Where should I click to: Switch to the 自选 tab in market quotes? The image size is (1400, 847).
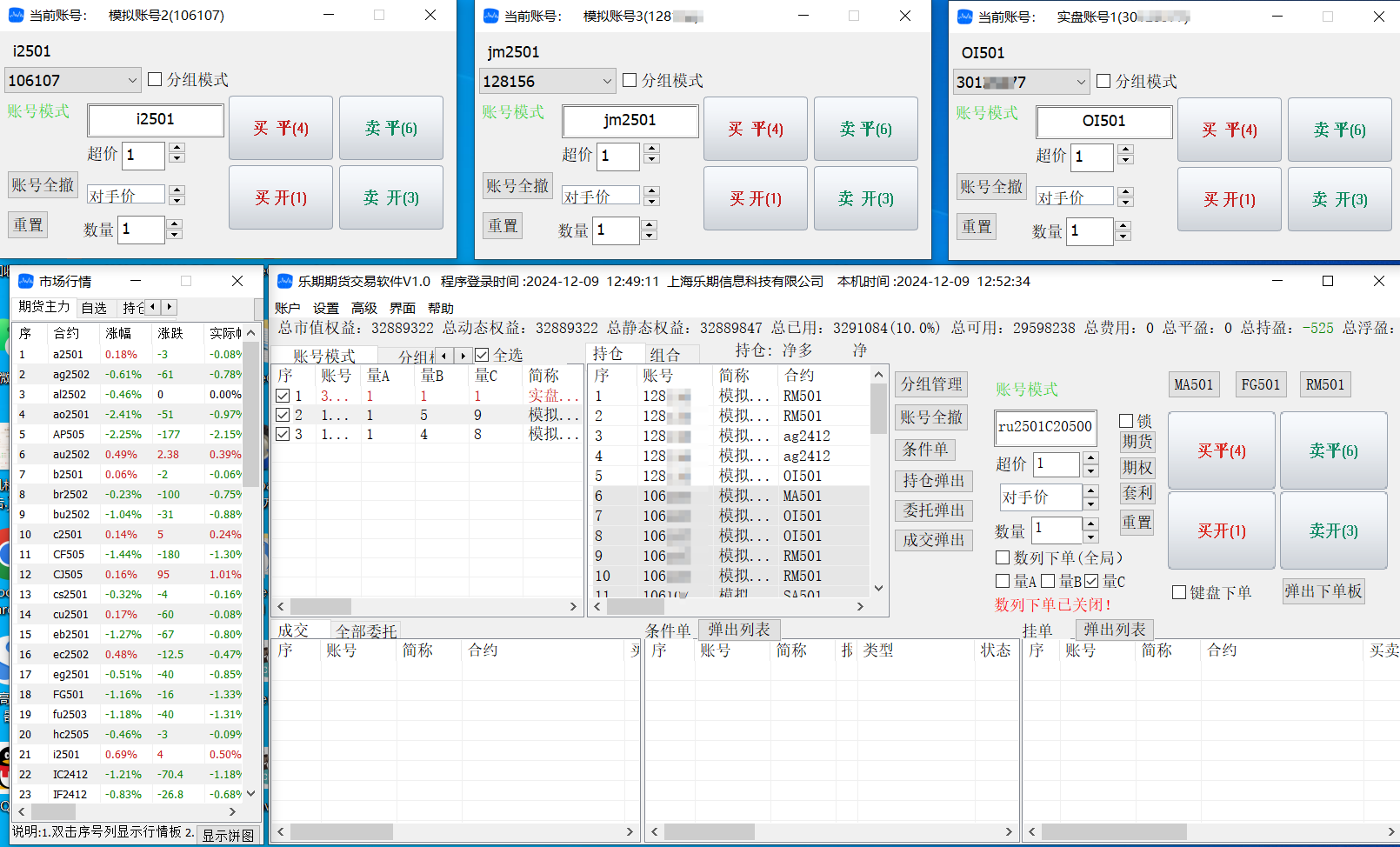pos(94,308)
